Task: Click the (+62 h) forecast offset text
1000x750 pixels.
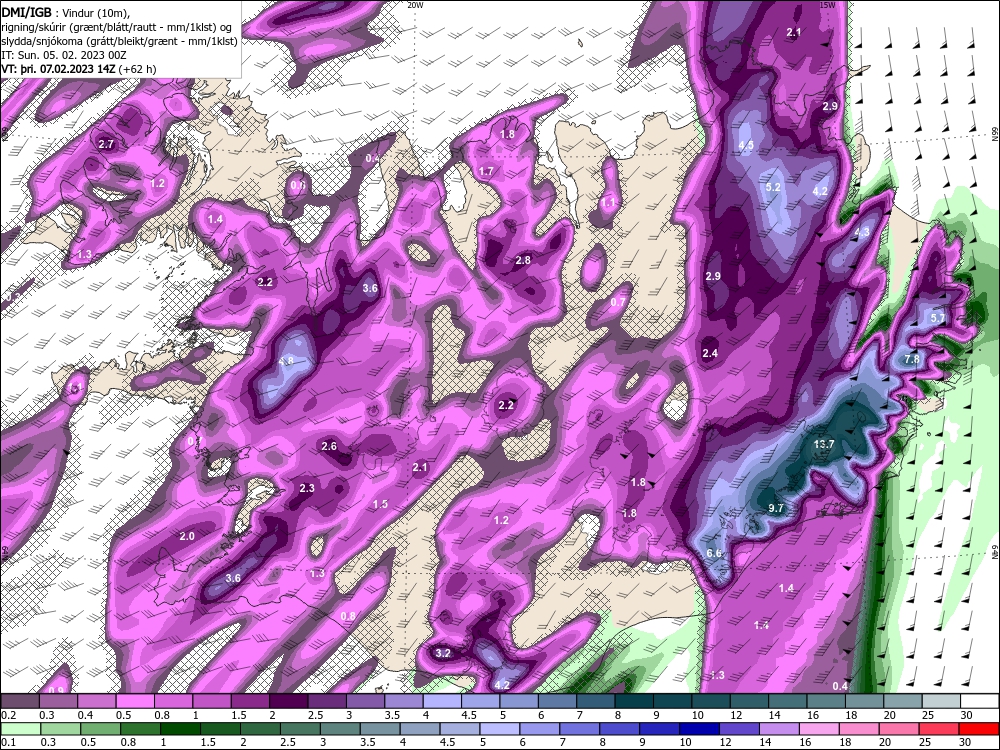Action: pos(137,69)
